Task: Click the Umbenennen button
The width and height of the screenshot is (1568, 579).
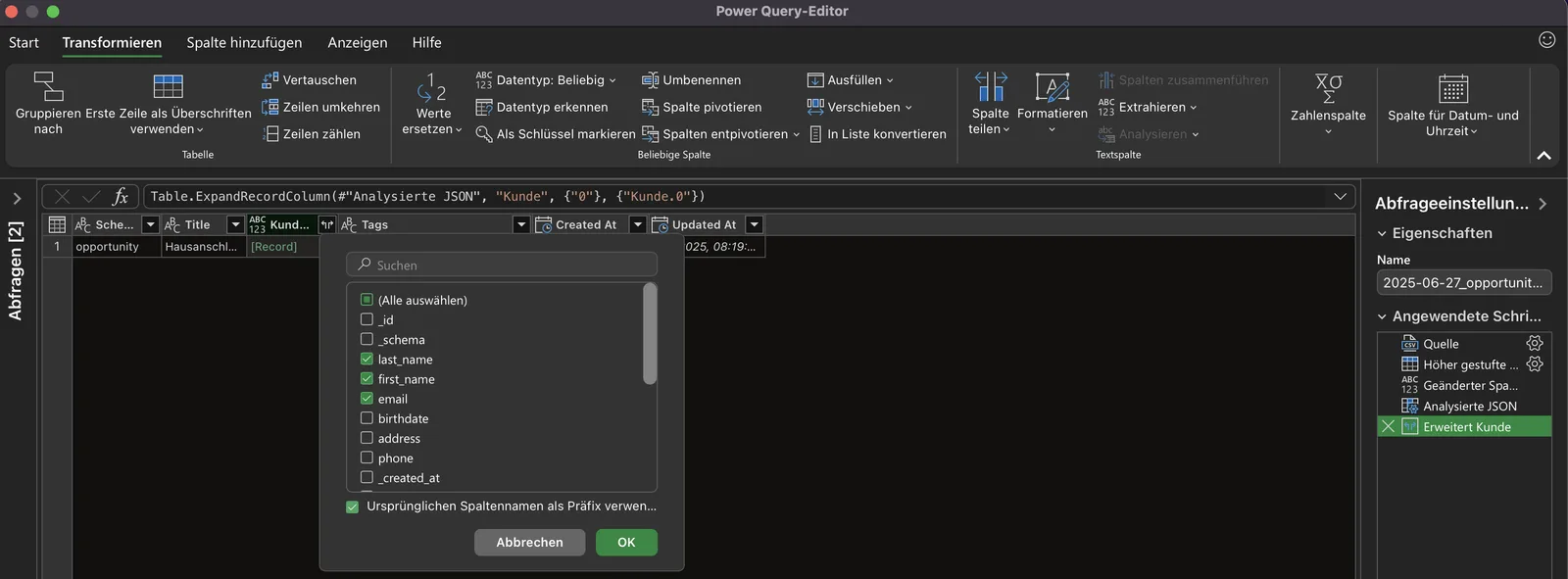Action: pos(691,79)
